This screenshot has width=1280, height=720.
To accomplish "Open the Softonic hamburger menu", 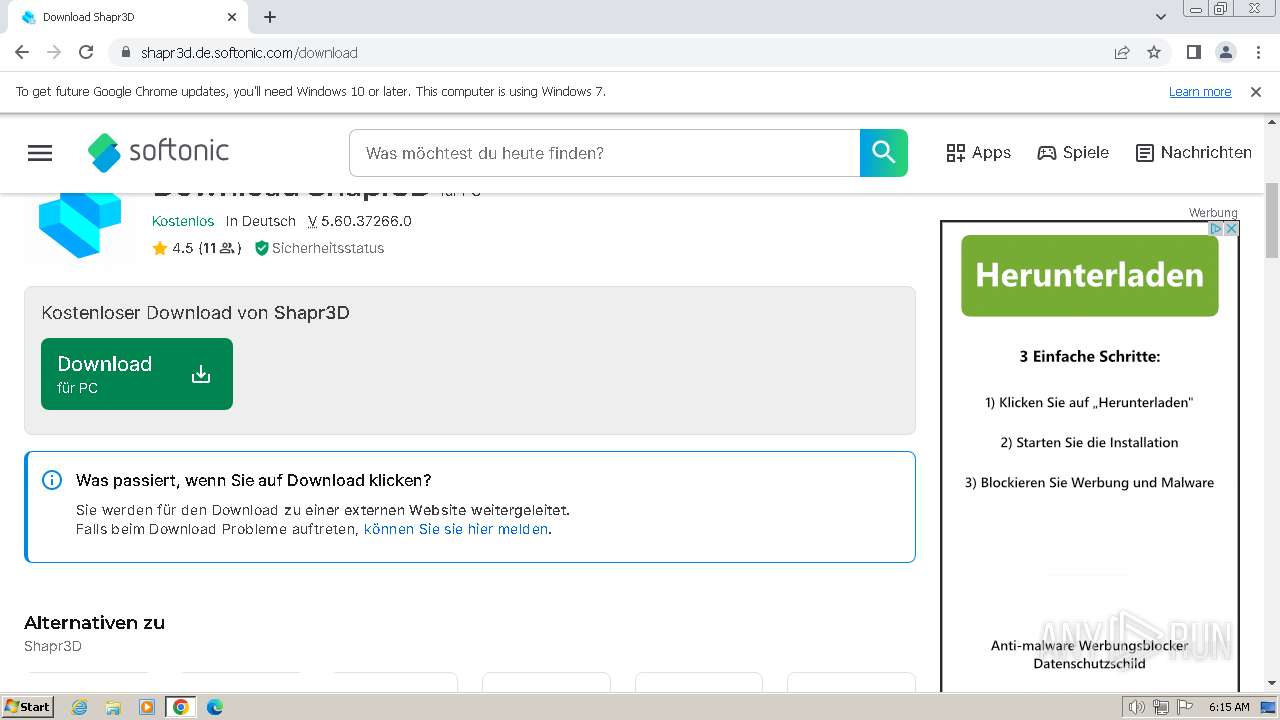I will [x=40, y=153].
